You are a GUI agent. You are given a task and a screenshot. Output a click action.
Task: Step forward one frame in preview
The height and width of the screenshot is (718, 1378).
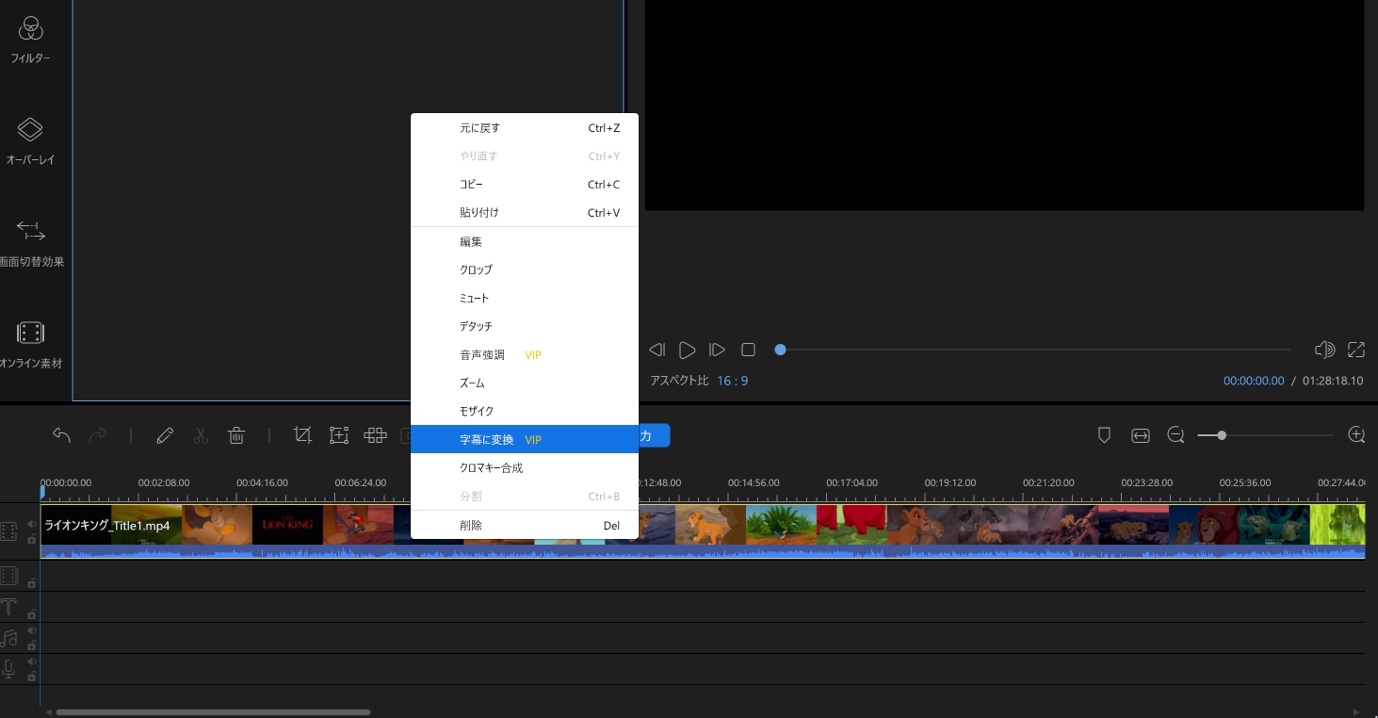click(x=717, y=350)
